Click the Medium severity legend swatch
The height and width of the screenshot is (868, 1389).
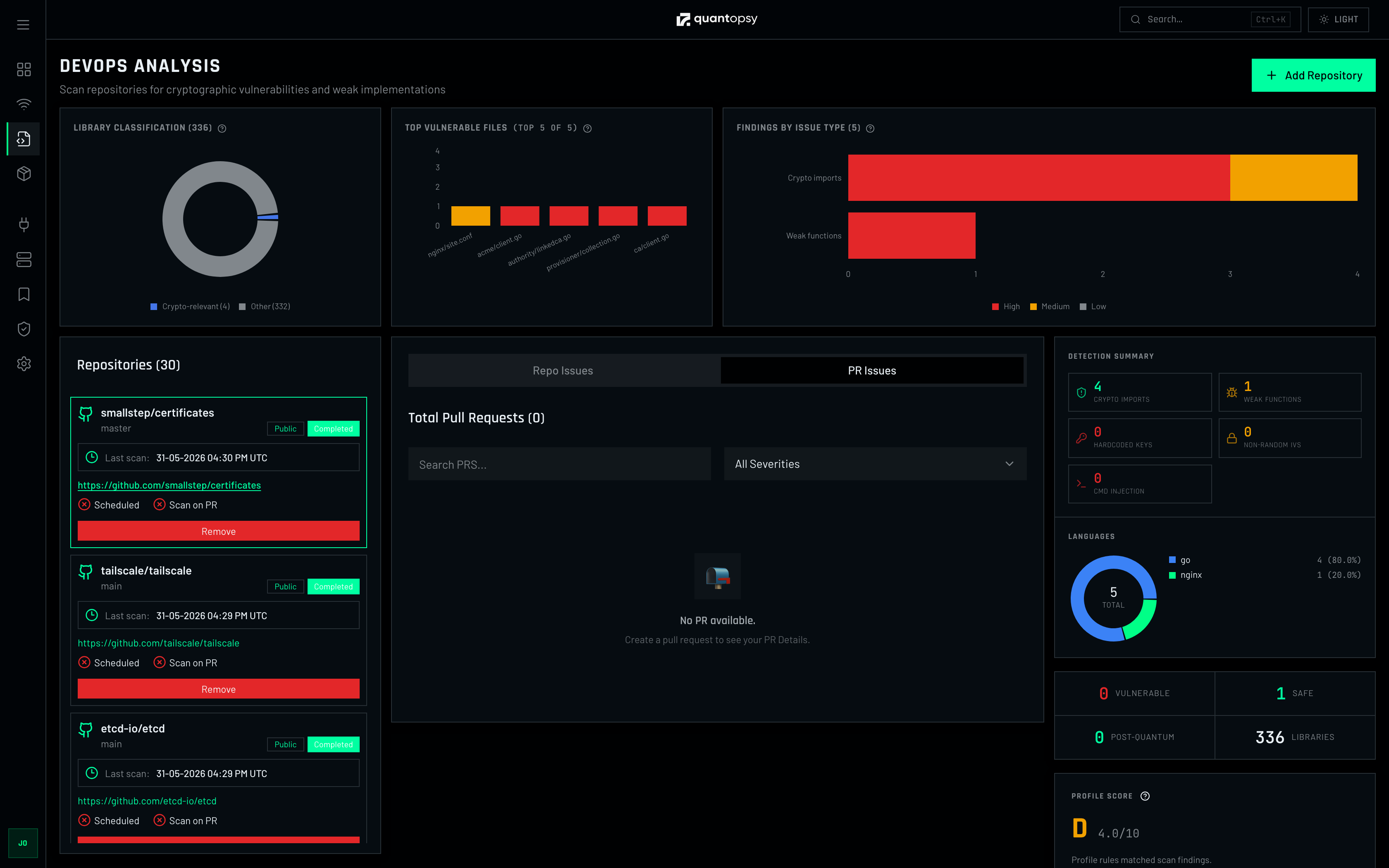pyautogui.click(x=1033, y=307)
